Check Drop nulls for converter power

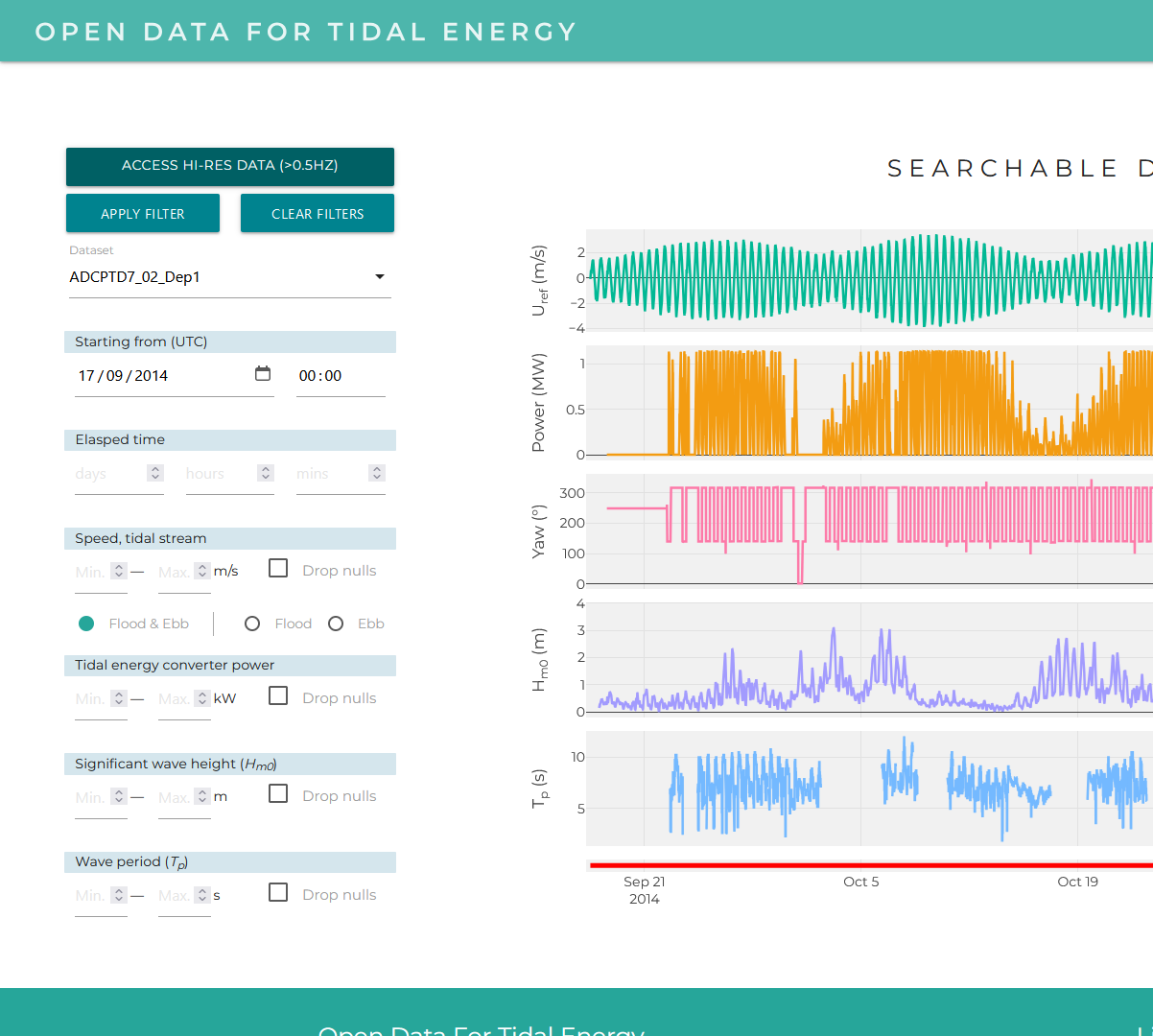pos(278,696)
